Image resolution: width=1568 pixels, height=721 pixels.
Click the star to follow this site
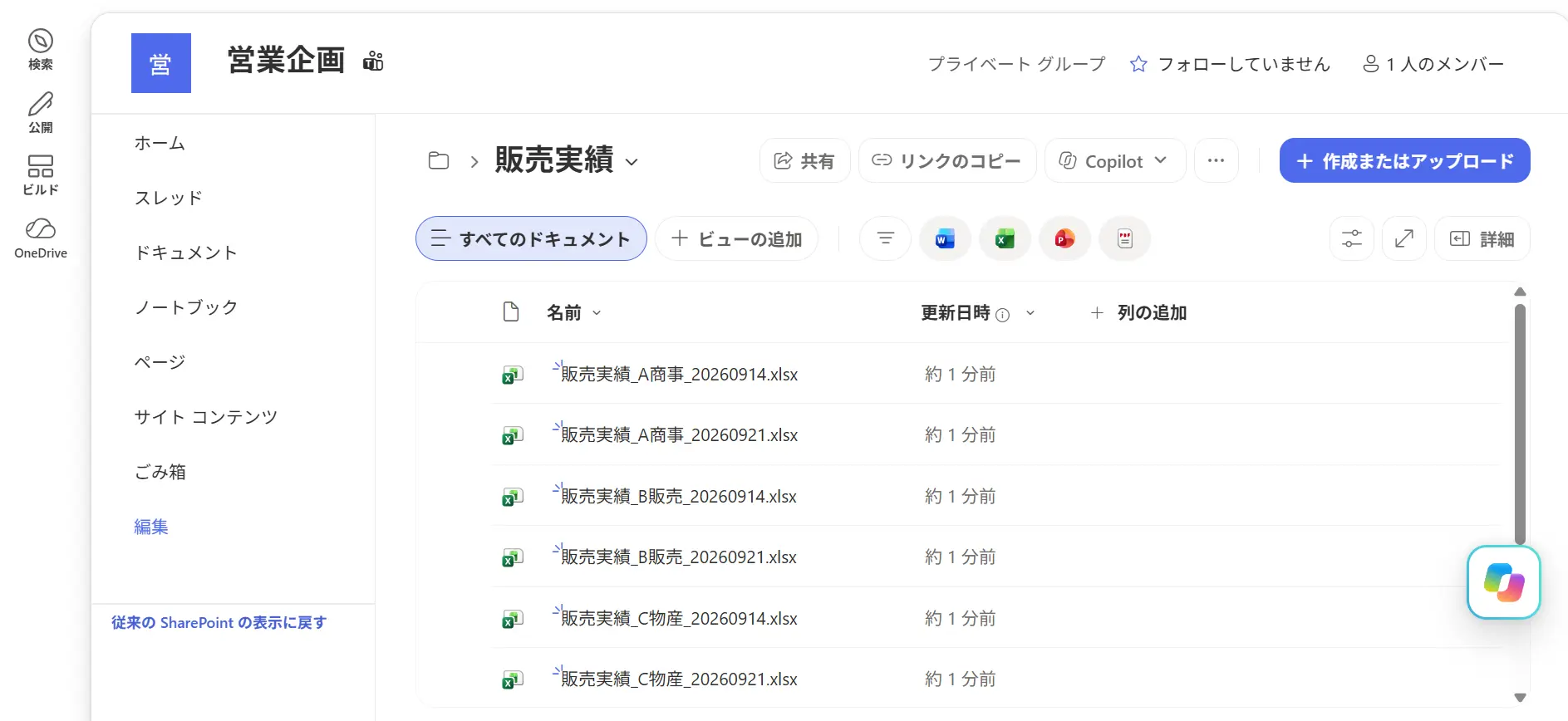1138,64
